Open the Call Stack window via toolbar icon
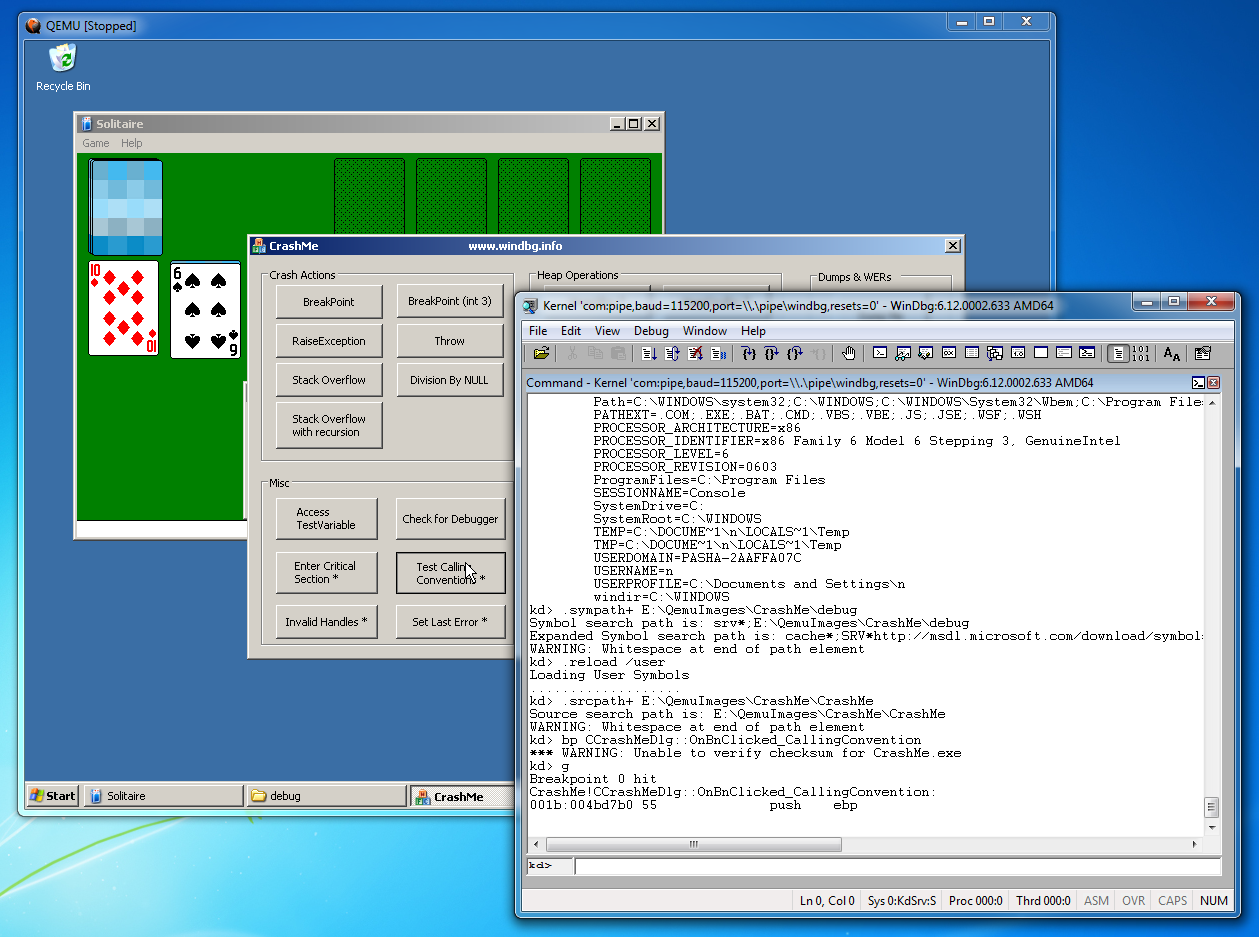Image resolution: width=1259 pixels, height=937 pixels. (x=995, y=353)
